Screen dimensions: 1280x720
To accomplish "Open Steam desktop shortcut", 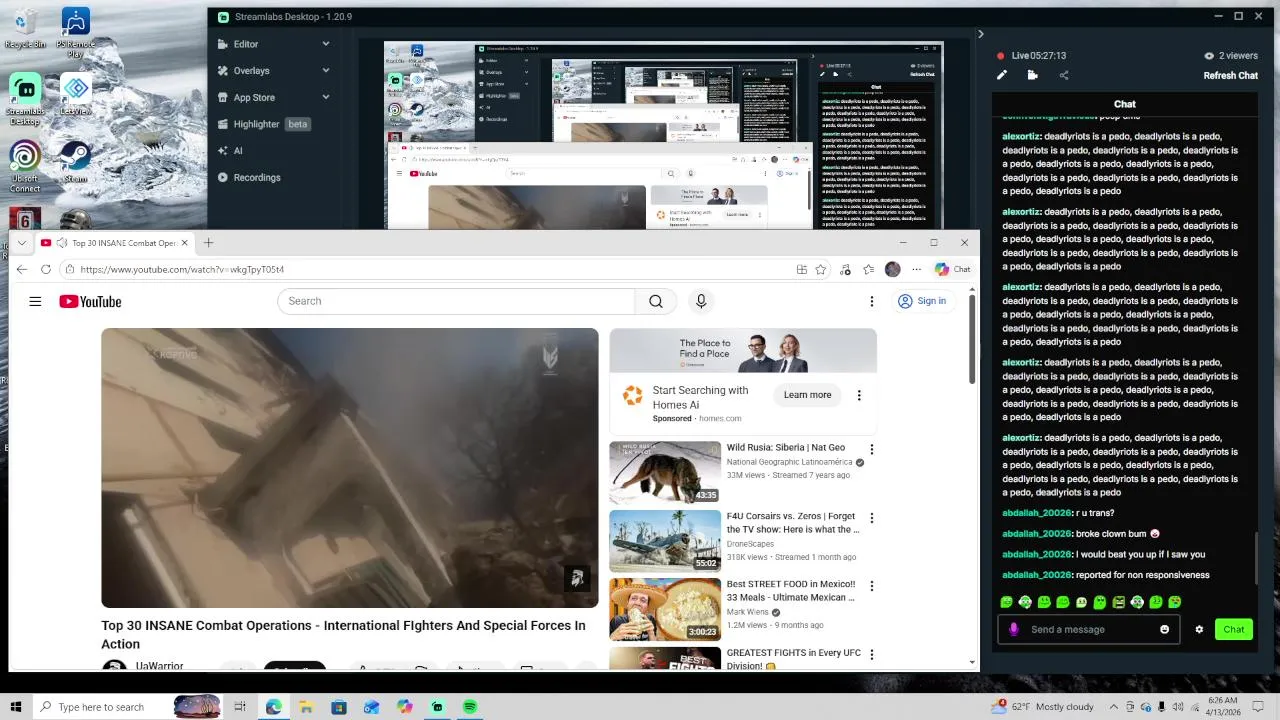I will pos(75,163).
